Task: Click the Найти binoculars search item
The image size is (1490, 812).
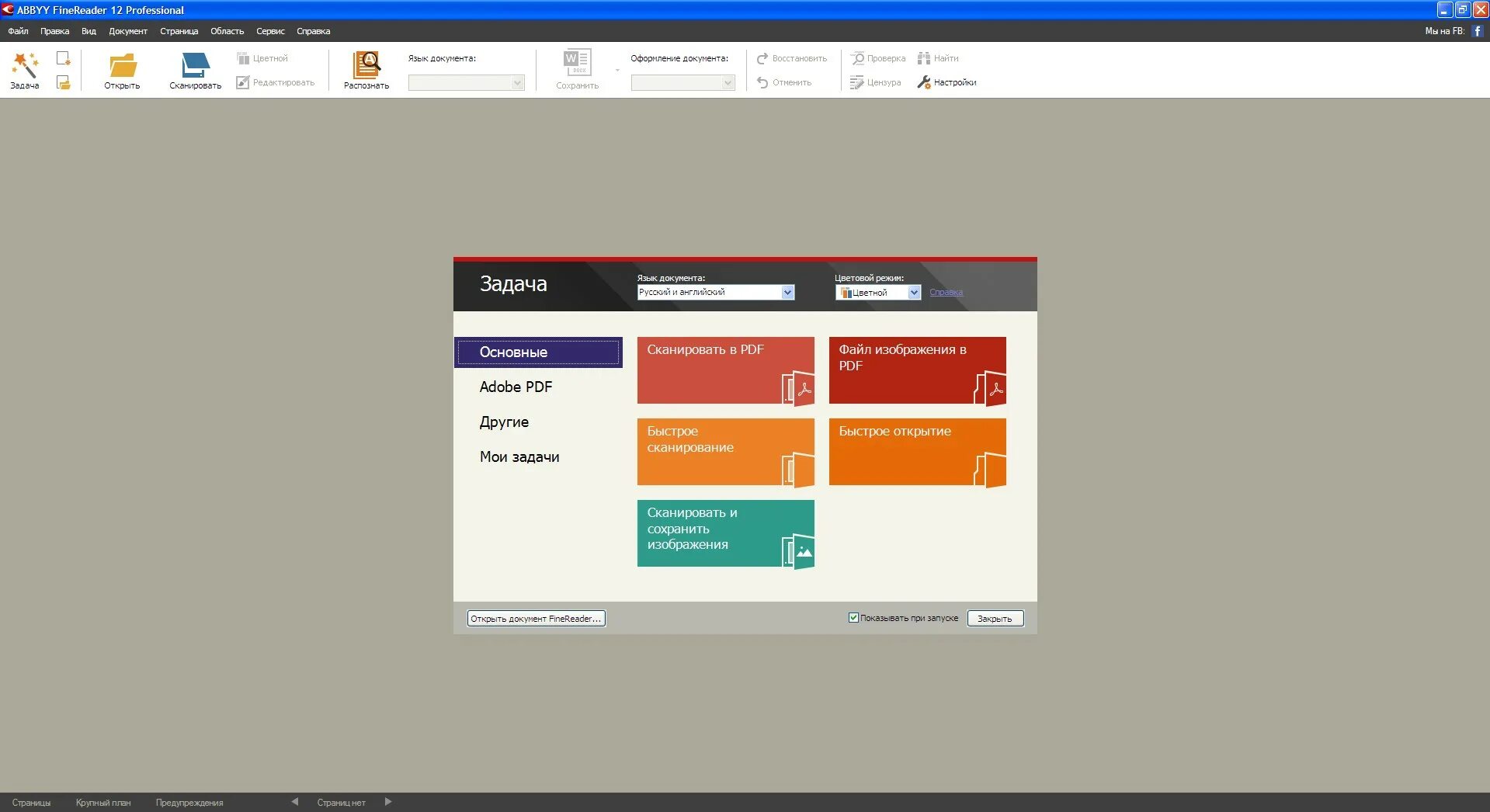Action: (938, 58)
